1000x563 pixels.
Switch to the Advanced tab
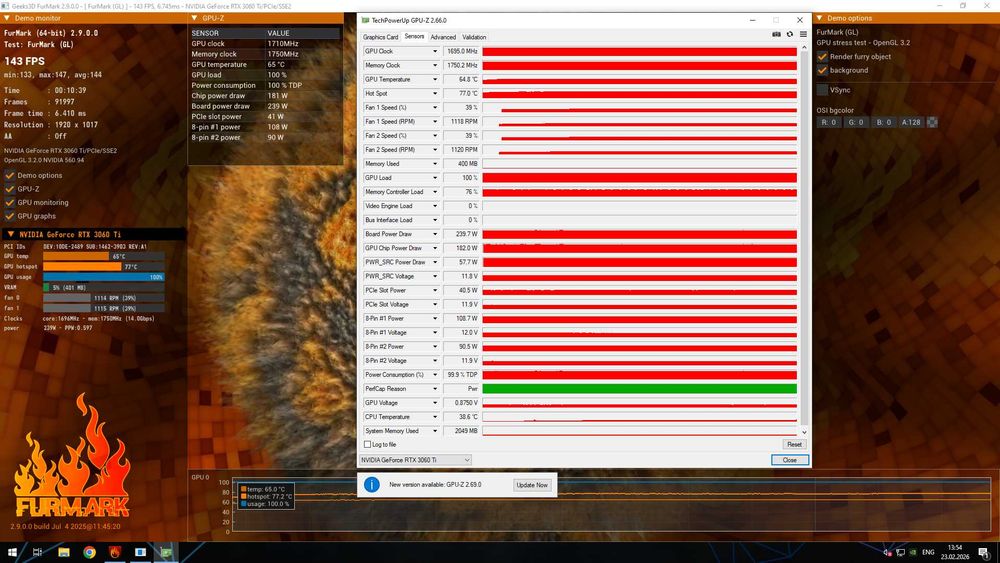pyautogui.click(x=443, y=37)
